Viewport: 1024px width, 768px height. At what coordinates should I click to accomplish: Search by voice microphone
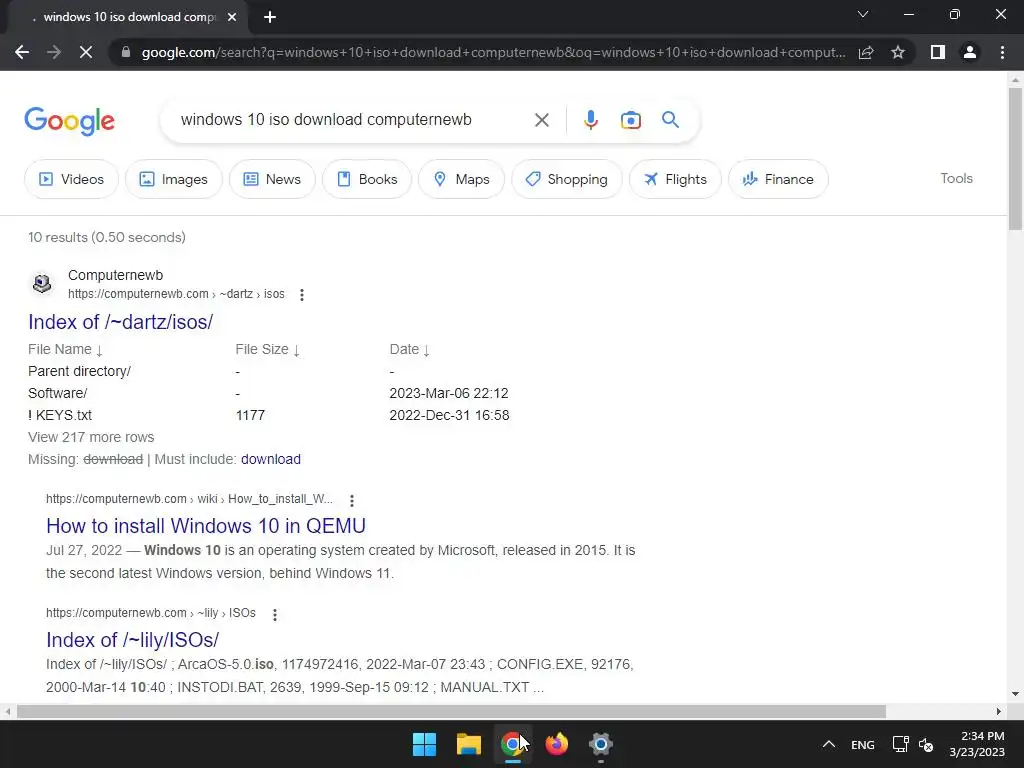click(590, 120)
